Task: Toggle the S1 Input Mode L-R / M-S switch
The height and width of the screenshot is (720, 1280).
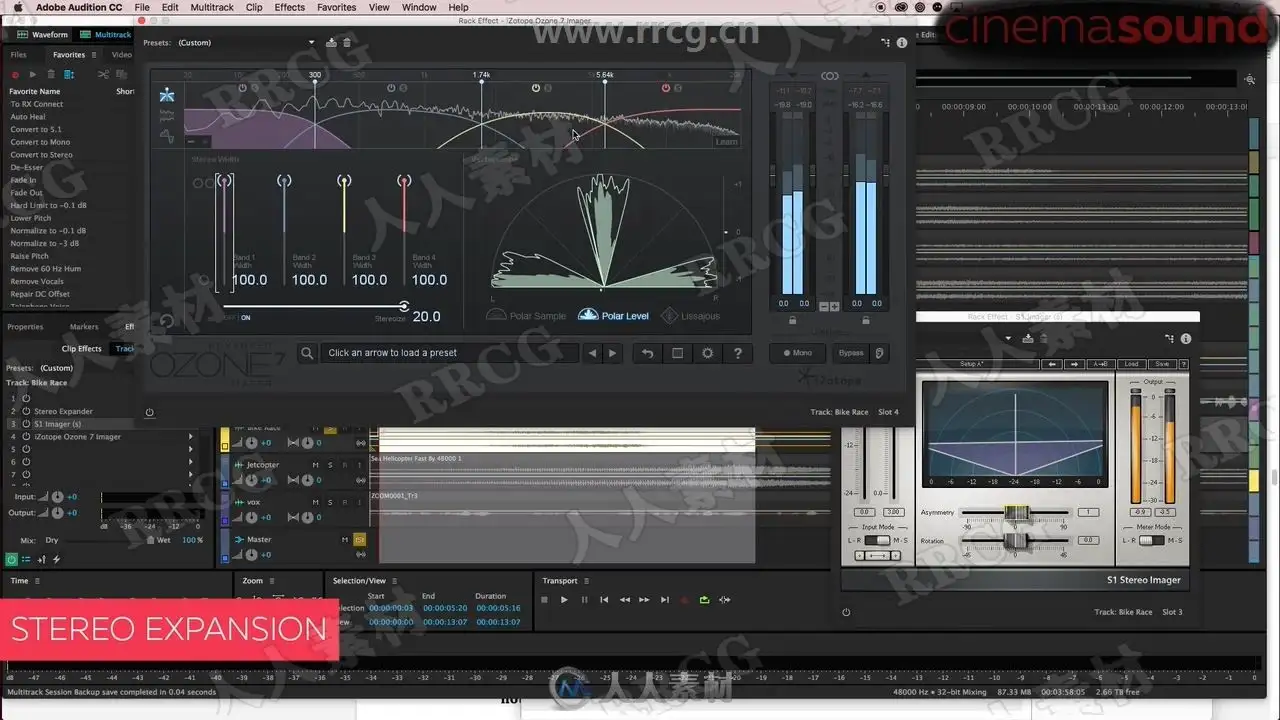Action: pyautogui.click(x=876, y=540)
